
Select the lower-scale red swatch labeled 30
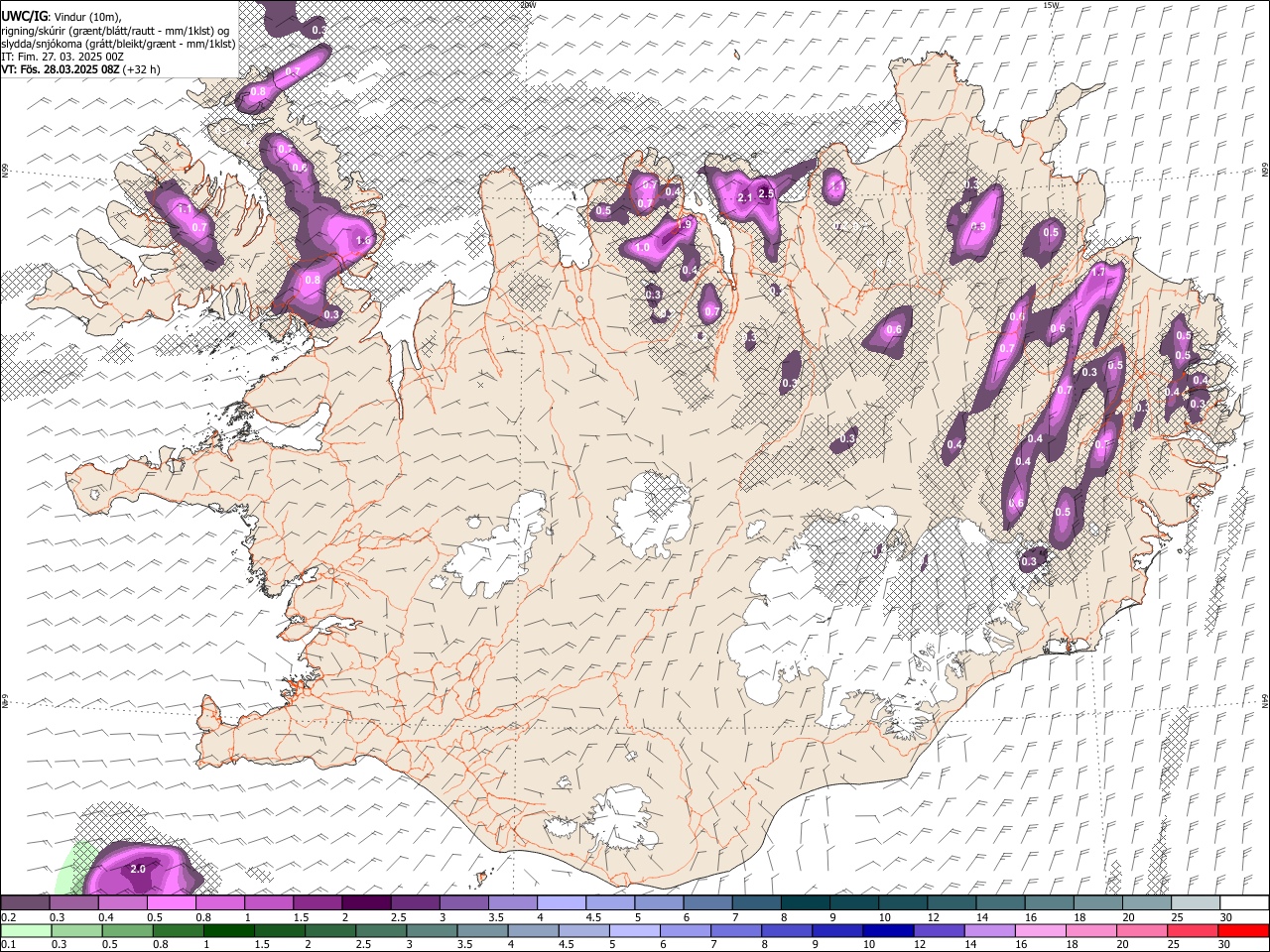click(1244, 930)
